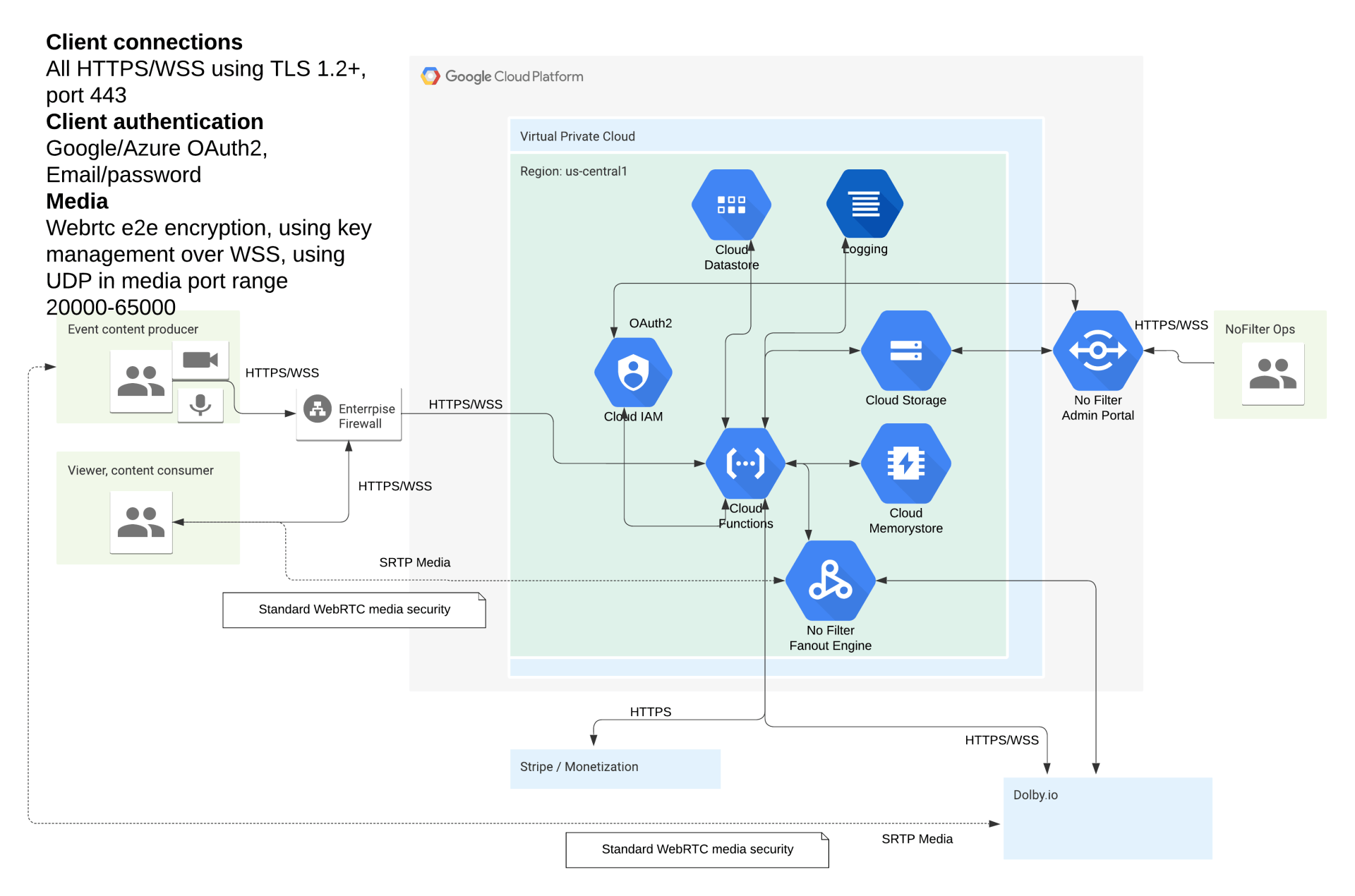Select the Region: us-central1 label
The height and width of the screenshot is (896, 1355).
(573, 171)
